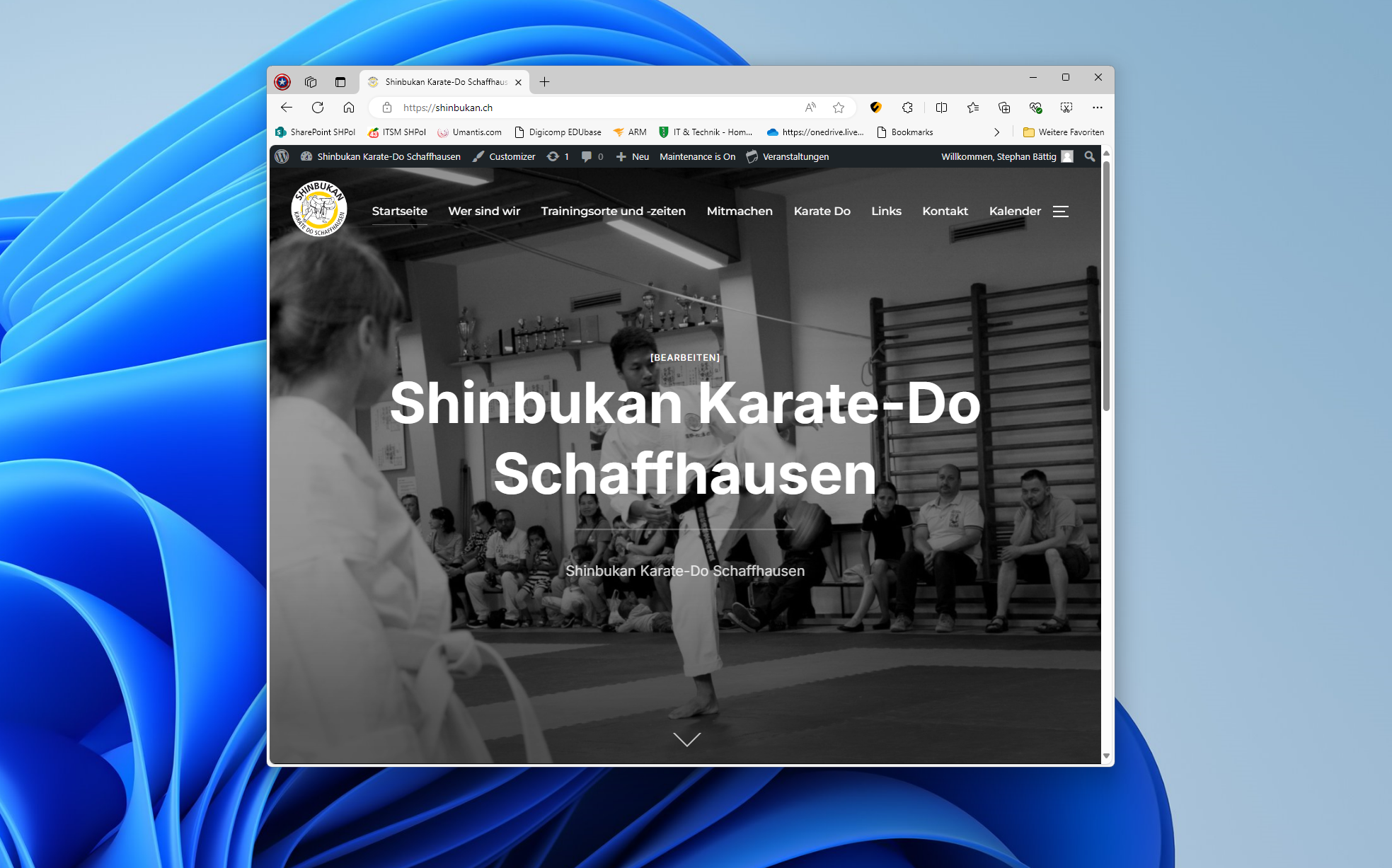Open the Umantis.com bookmark
Screen dimensions: 1392x868
click(470, 132)
